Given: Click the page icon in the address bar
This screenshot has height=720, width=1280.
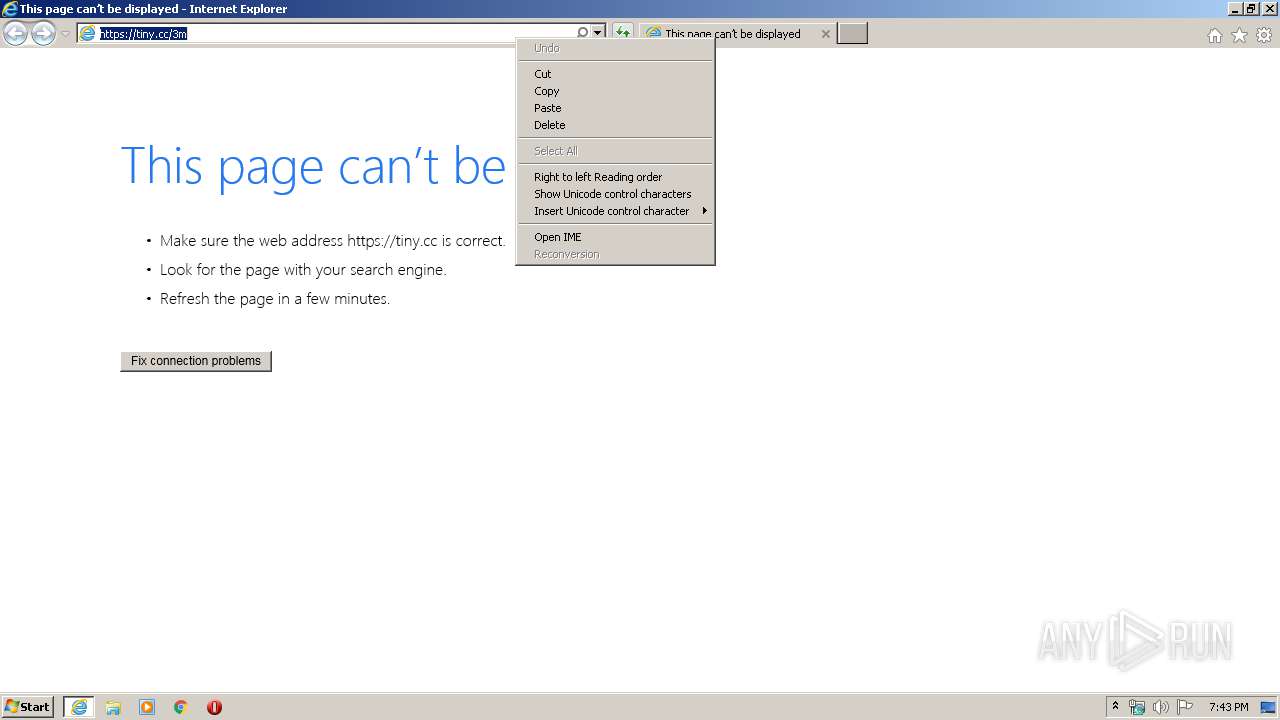Looking at the screenshot, I should coord(88,33).
